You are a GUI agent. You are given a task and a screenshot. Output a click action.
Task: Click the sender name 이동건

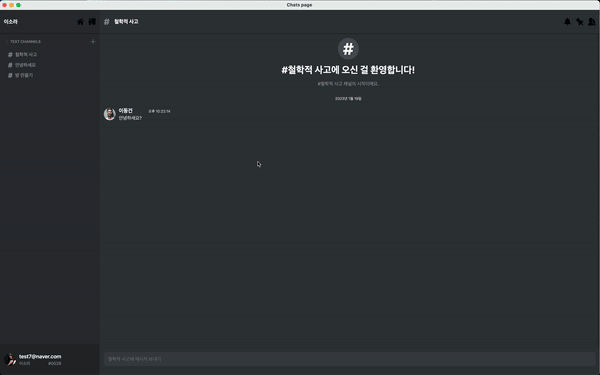click(x=126, y=111)
